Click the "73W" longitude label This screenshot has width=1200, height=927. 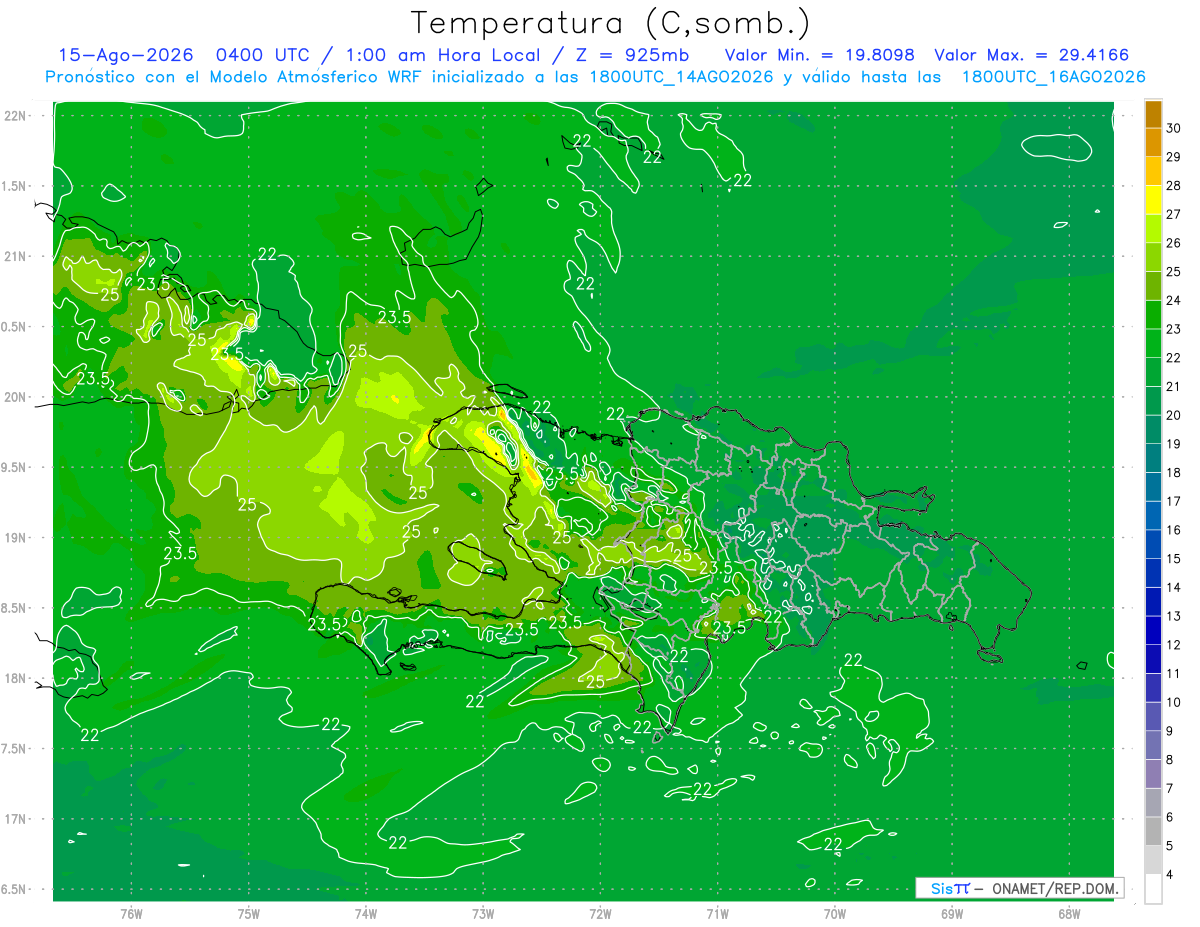point(482,914)
